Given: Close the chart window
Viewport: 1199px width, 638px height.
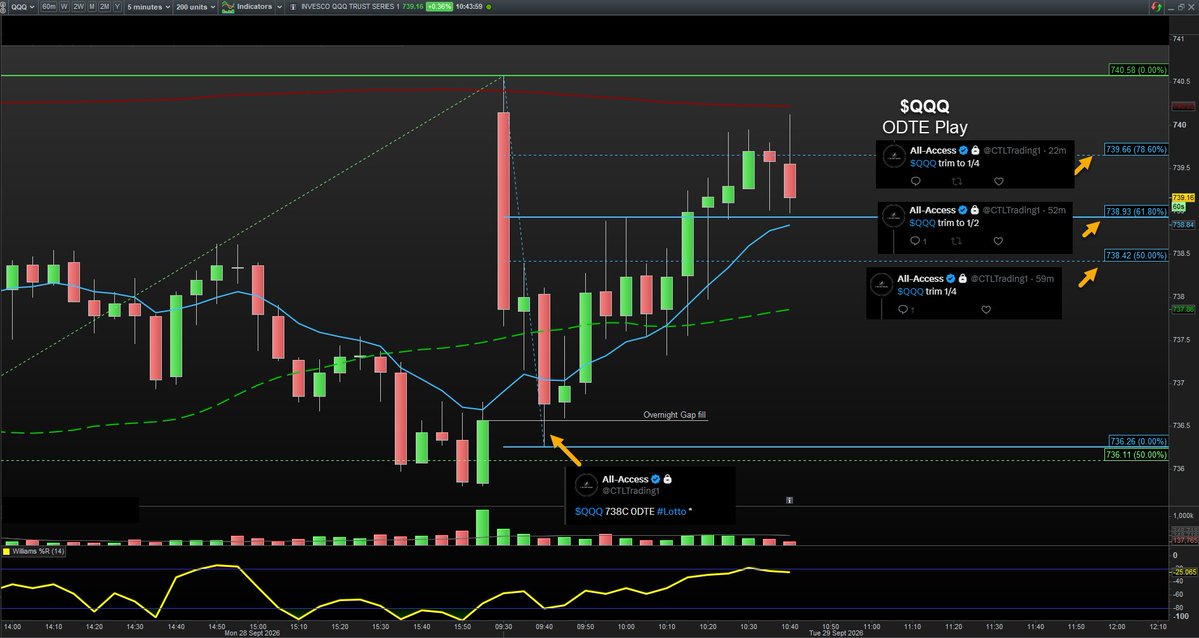Looking at the screenshot, I should [1192, 6].
